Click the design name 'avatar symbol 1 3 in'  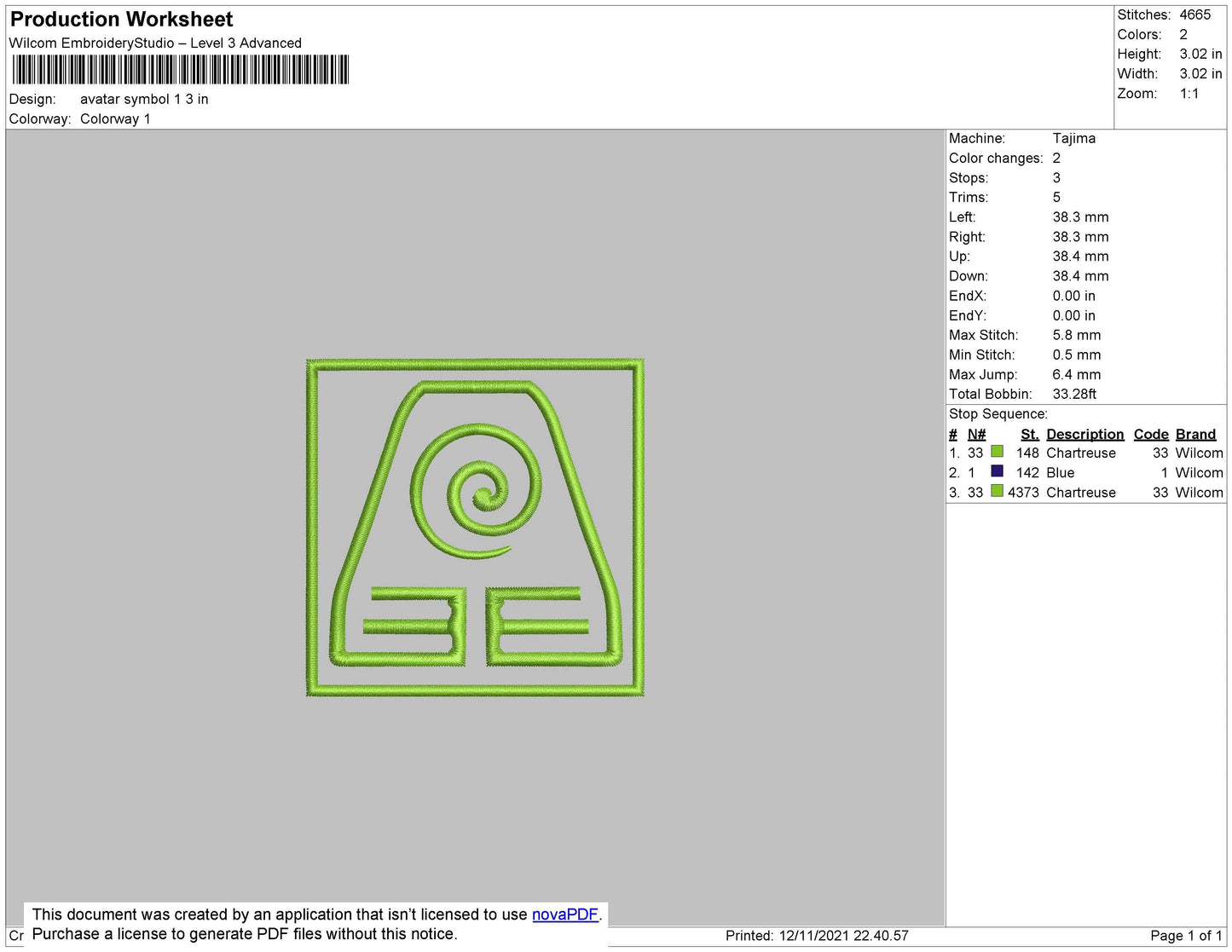[x=144, y=99]
